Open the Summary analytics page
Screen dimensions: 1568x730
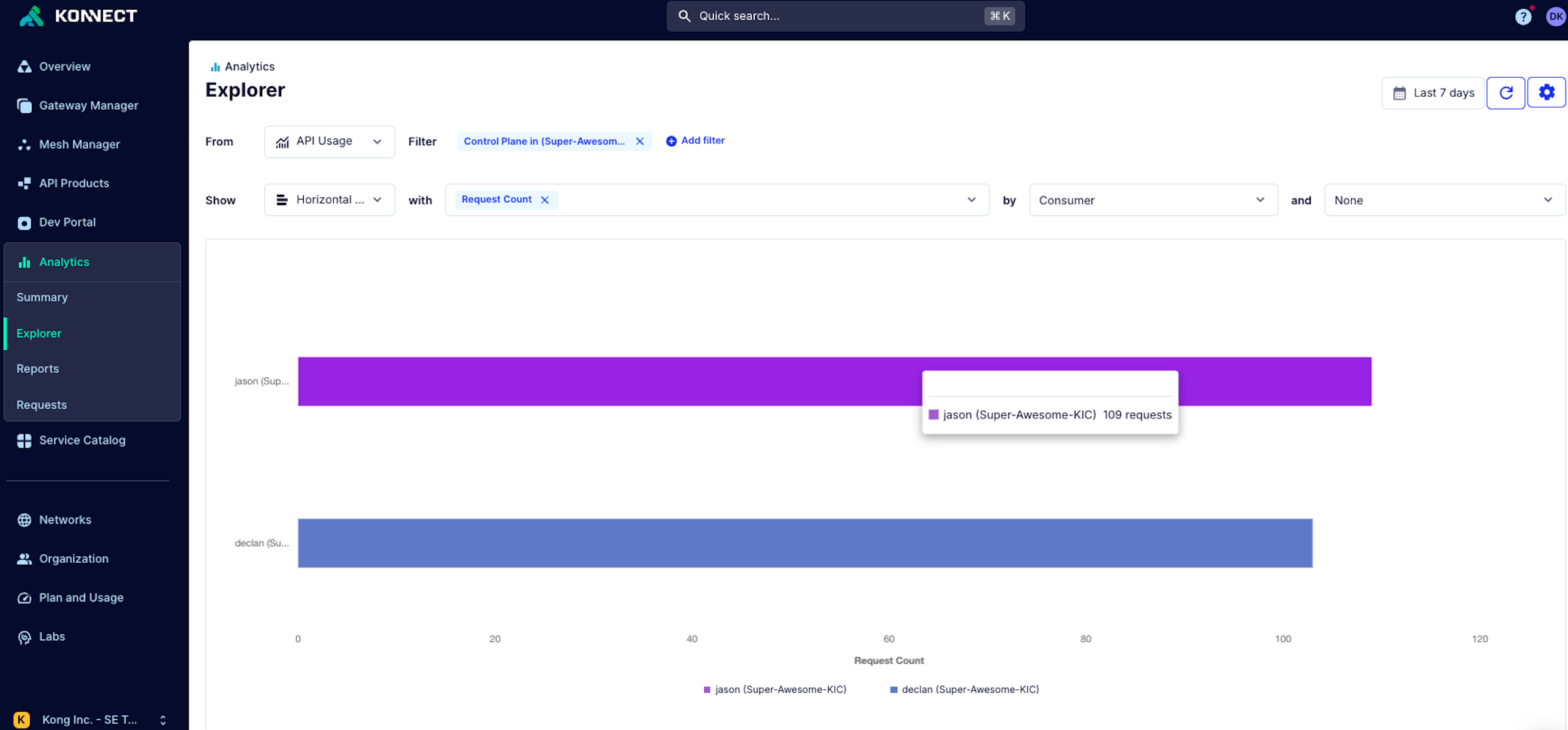[42, 298]
